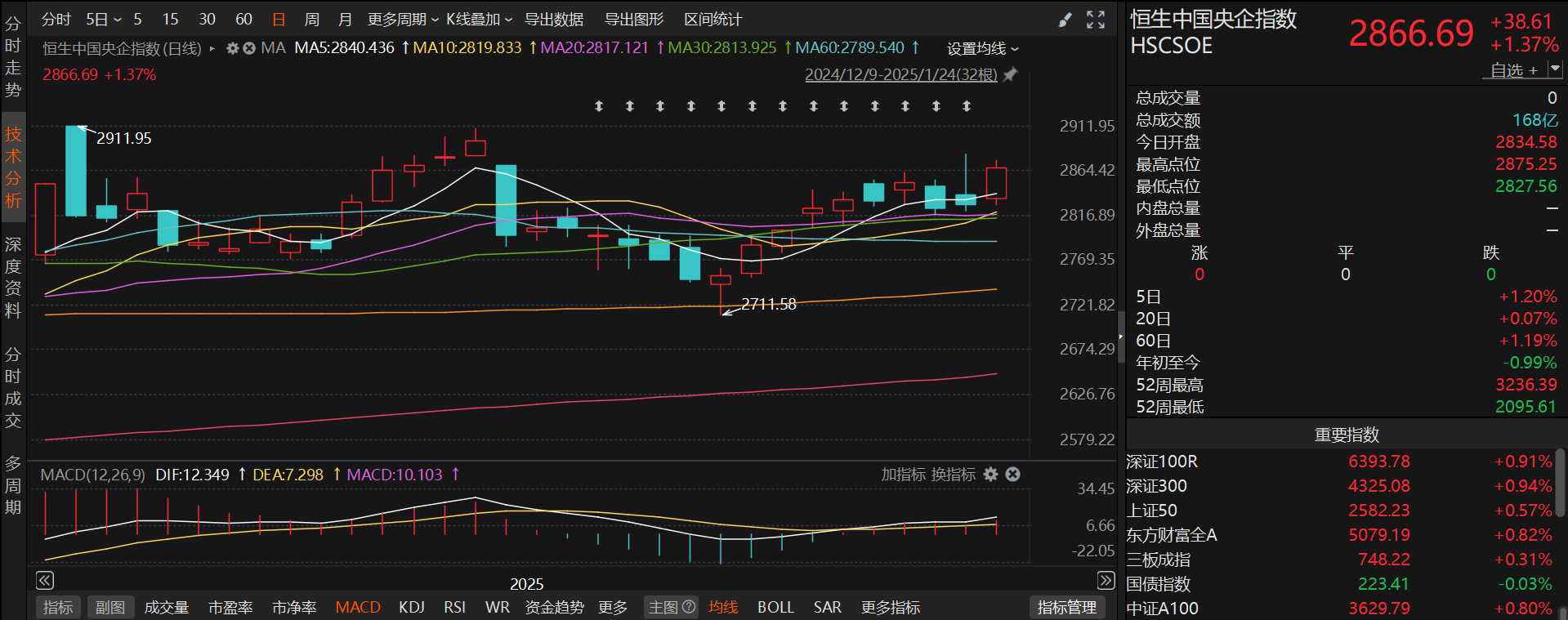Open 分时成交 in left sidebar
1568x620 pixels.
click(x=13, y=387)
